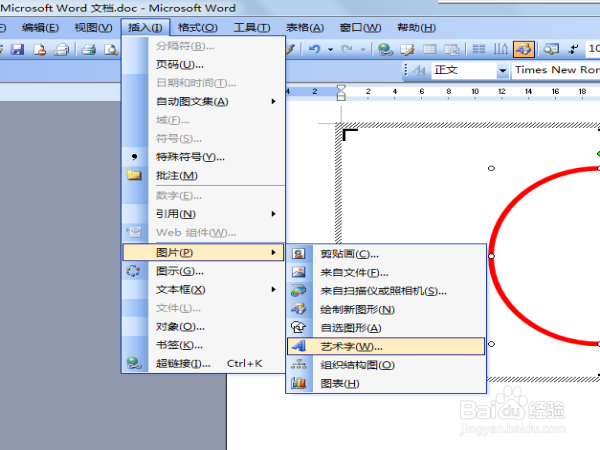Open the 视图(V) menu
This screenshot has width=600, height=450.
coord(93,28)
